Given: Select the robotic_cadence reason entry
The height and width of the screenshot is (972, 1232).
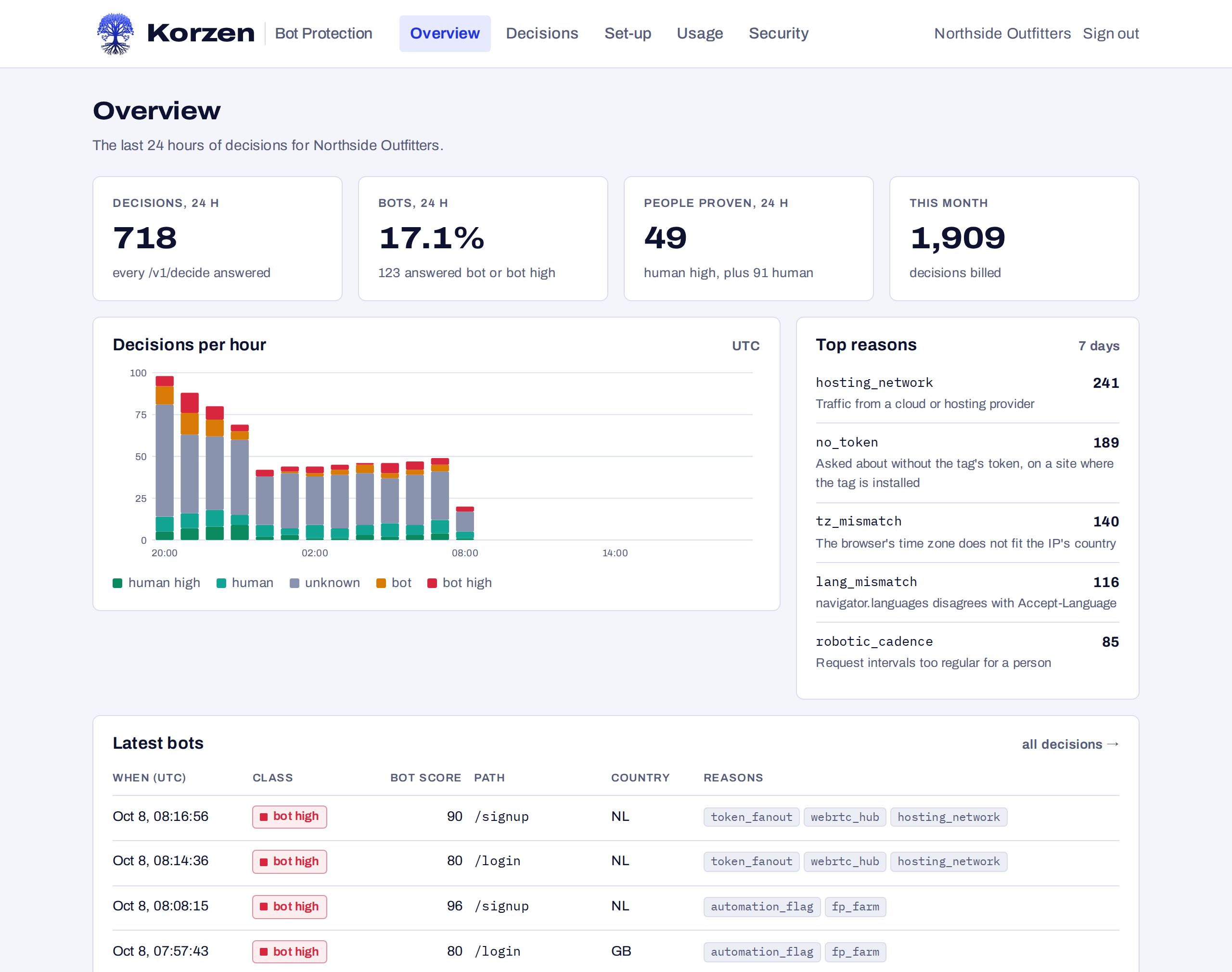Looking at the screenshot, I should coord(967,652).
